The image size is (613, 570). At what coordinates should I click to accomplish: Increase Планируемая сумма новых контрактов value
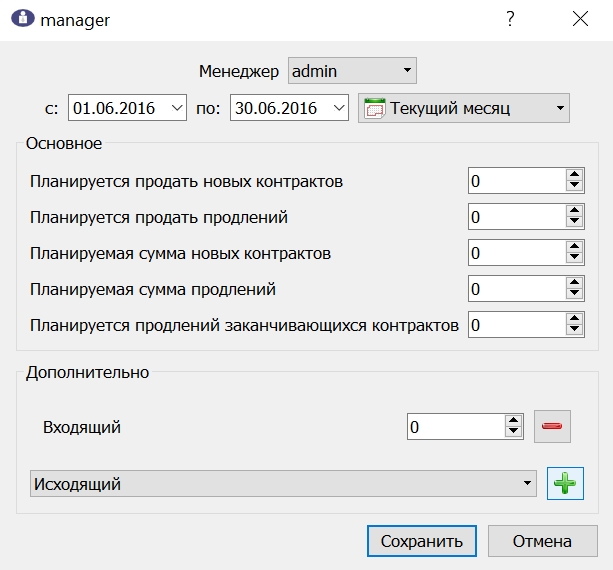point(574,247)
